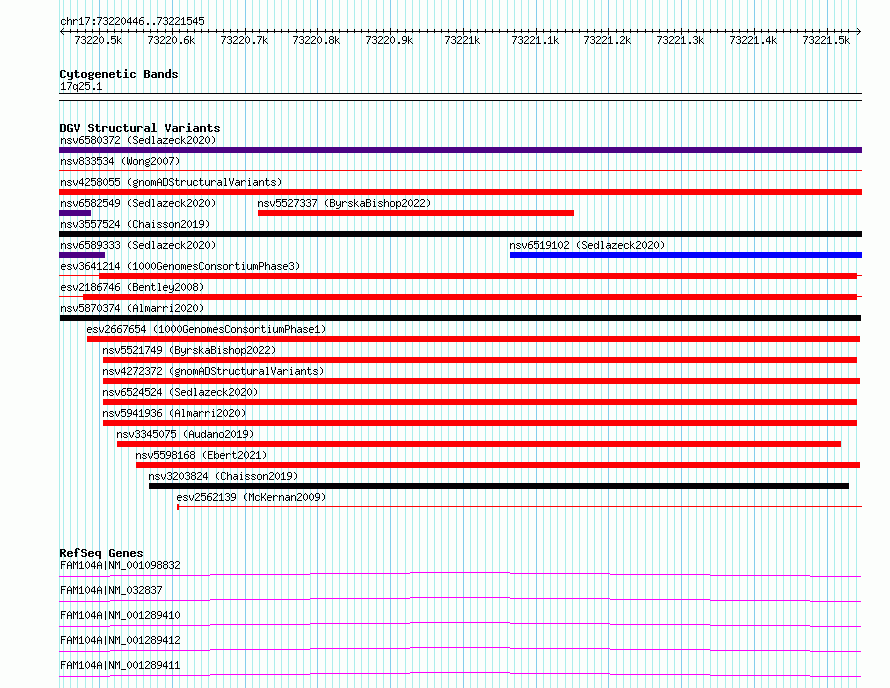
Task: Click the thick red nsv4258055 bar
Action: [460, 192]
